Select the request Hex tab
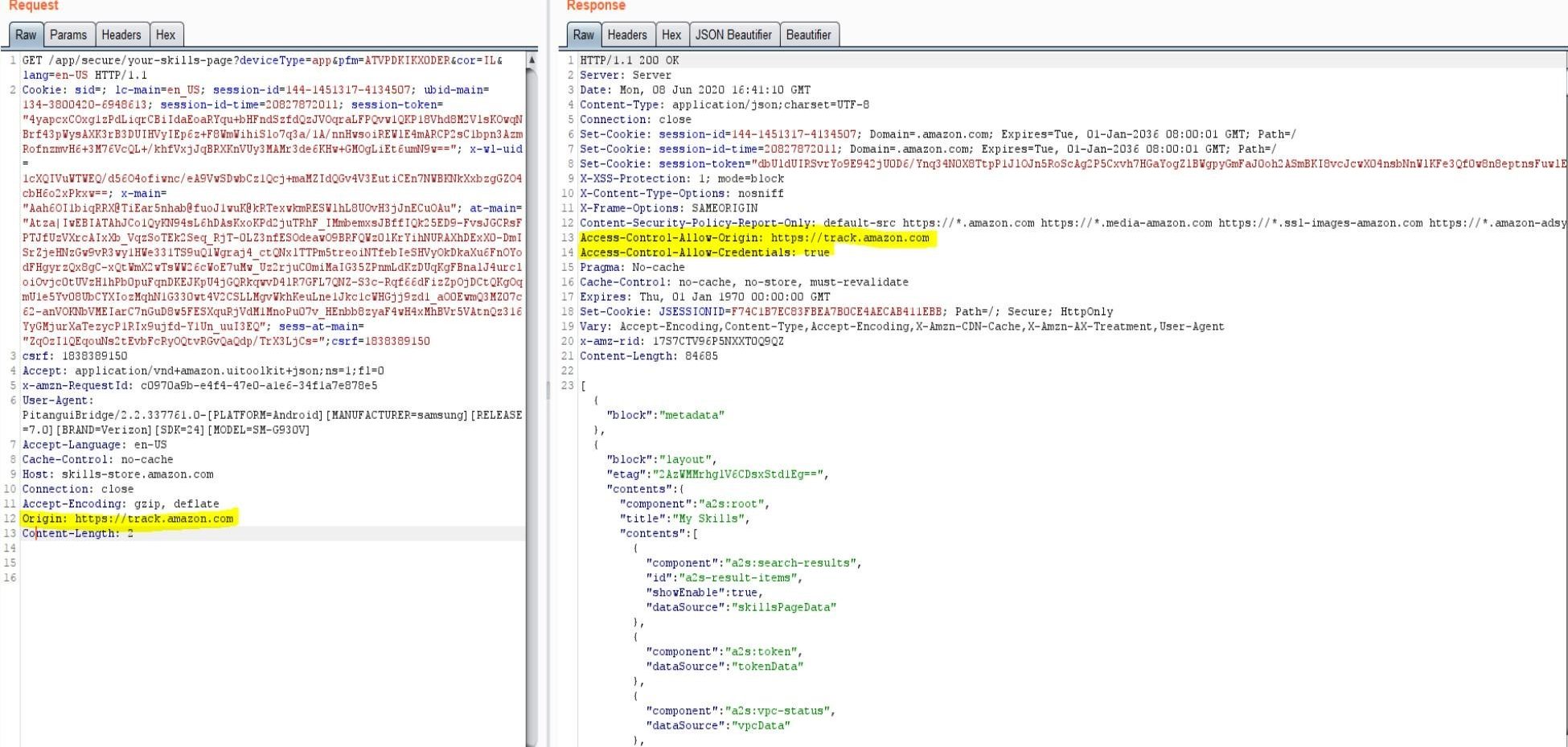Viewport: 1568px width, 747px height. 166,35
